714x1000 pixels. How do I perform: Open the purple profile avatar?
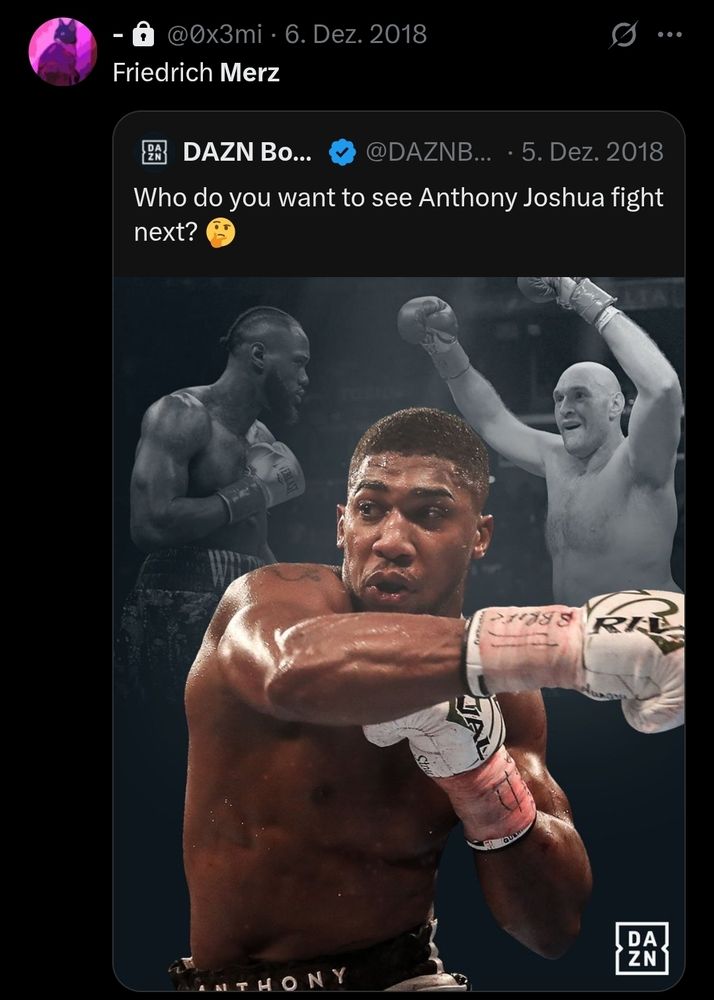(62, 52)
